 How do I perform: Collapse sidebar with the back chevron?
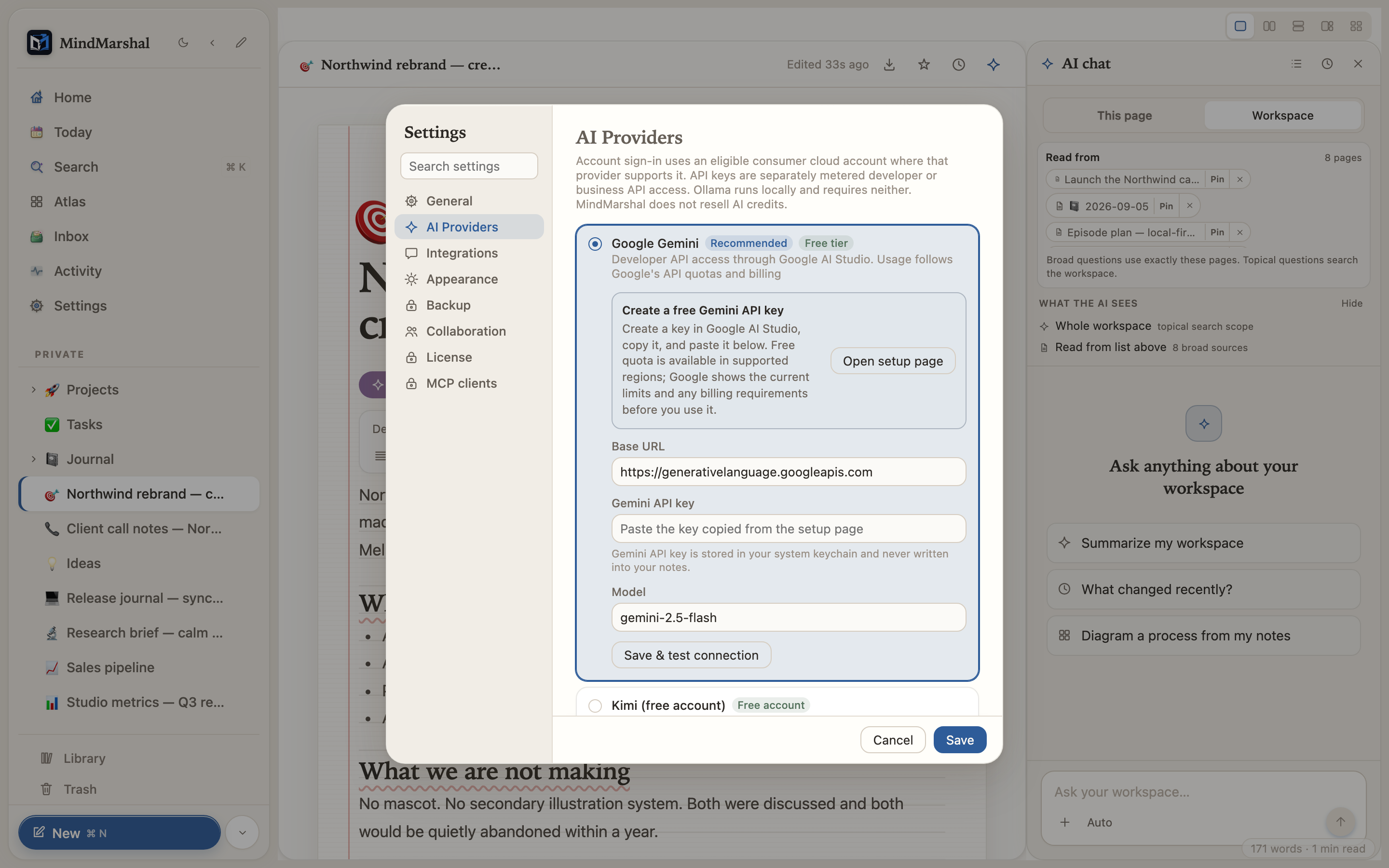[x=212, y=42]
